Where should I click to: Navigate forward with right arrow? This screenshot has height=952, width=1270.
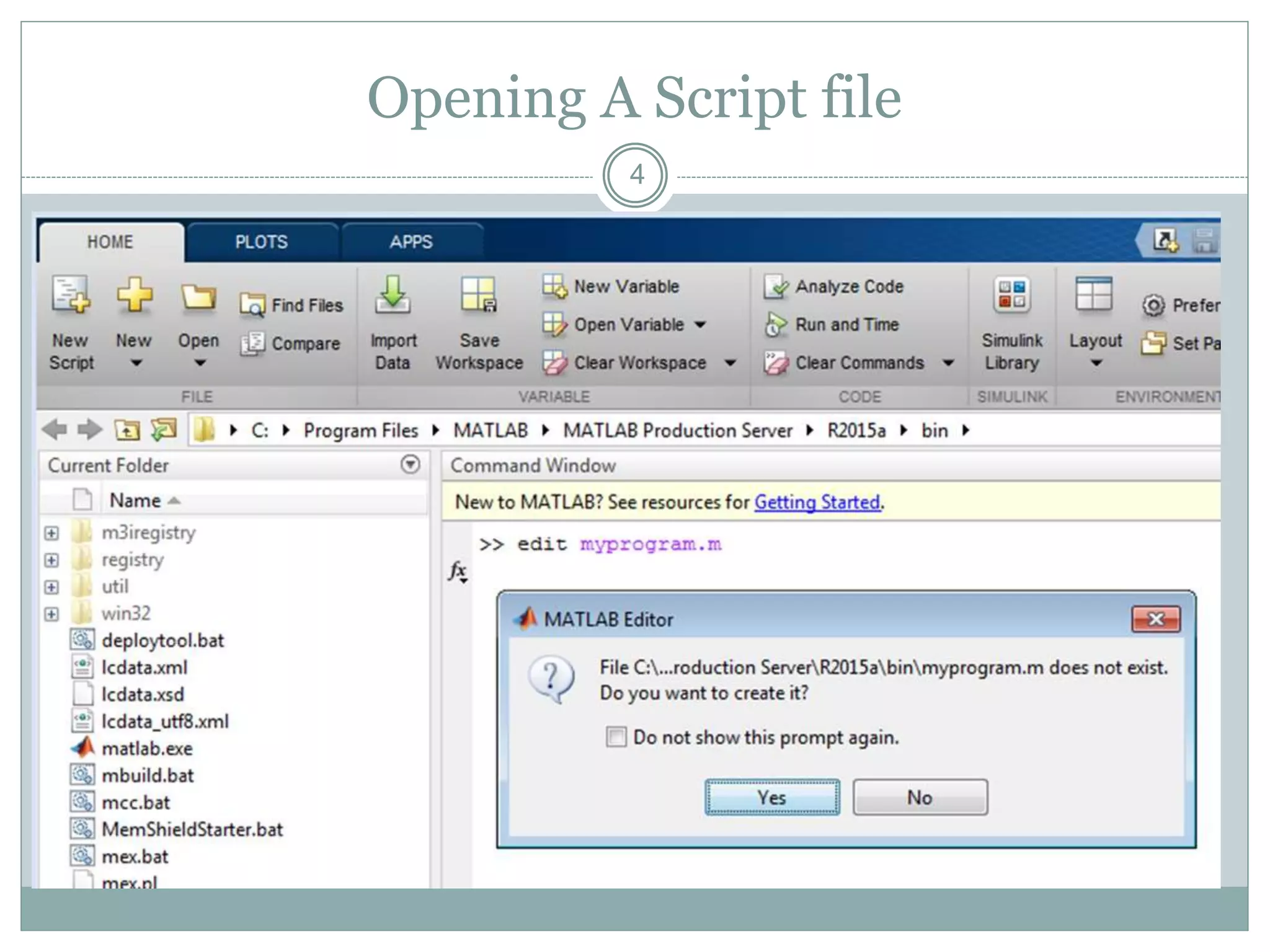click(90, 430)
